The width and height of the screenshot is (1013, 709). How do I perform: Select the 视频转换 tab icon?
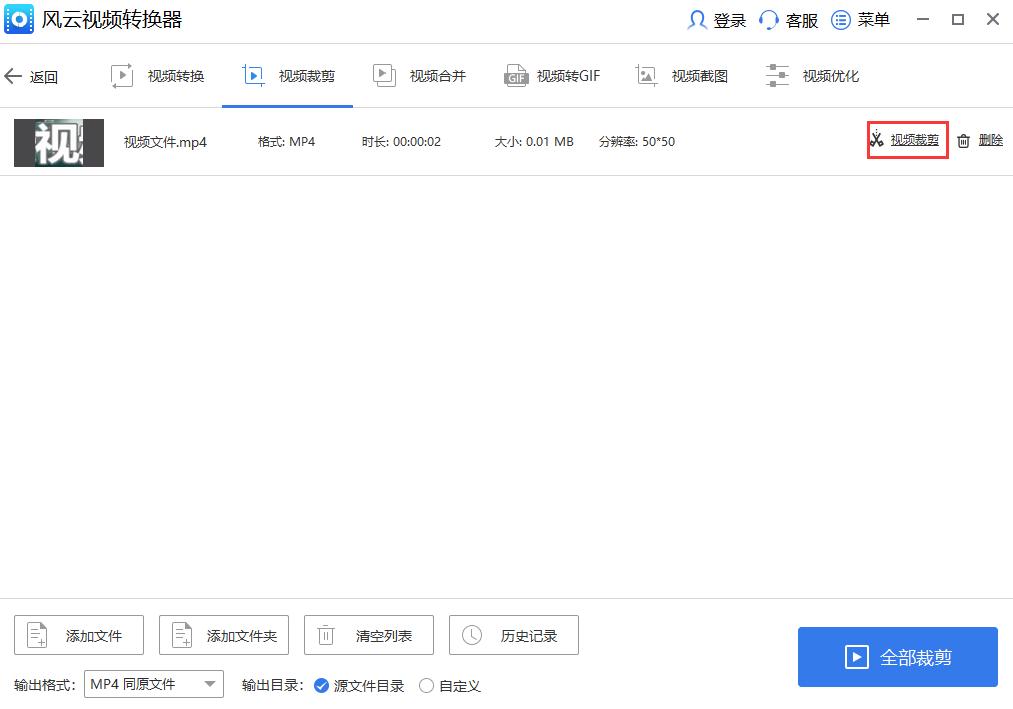tap(123, 74)
